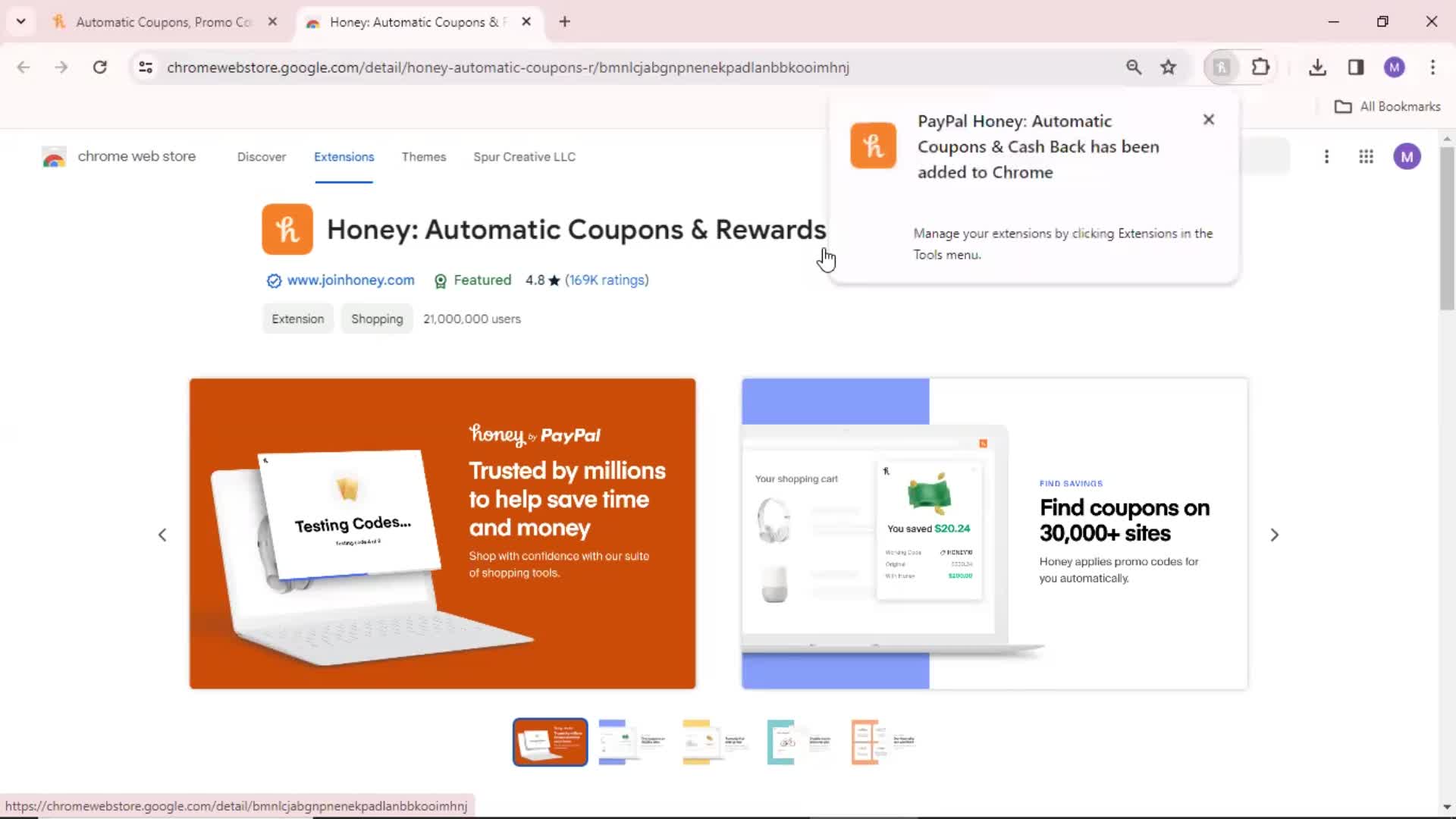The width and height of the screenshot is (1456, 819).
Task: Show the next screenshot with right arrow
Action: click(1274, 535)
